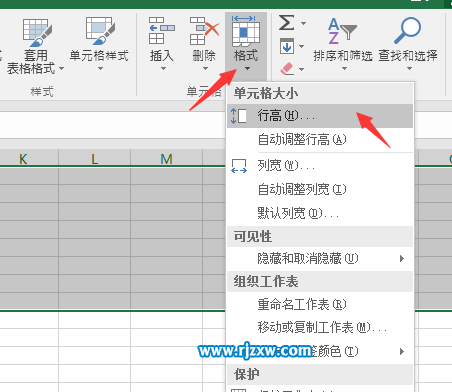Image resolution: width=452 pixels, height=392 pixels.
Task: Select column L header
Action: 95,159
